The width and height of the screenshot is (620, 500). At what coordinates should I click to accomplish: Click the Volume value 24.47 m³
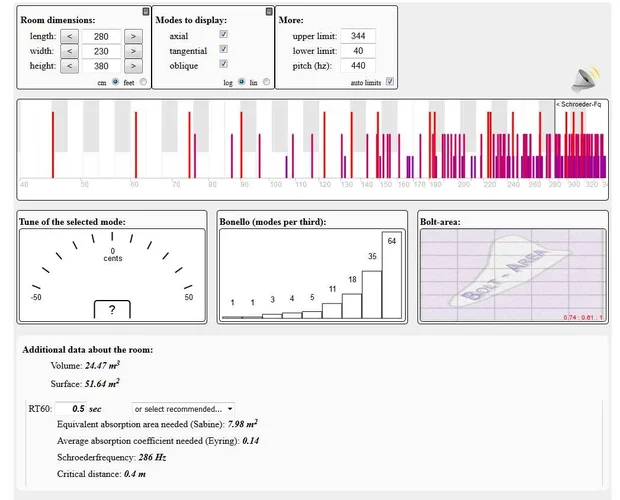102,365
